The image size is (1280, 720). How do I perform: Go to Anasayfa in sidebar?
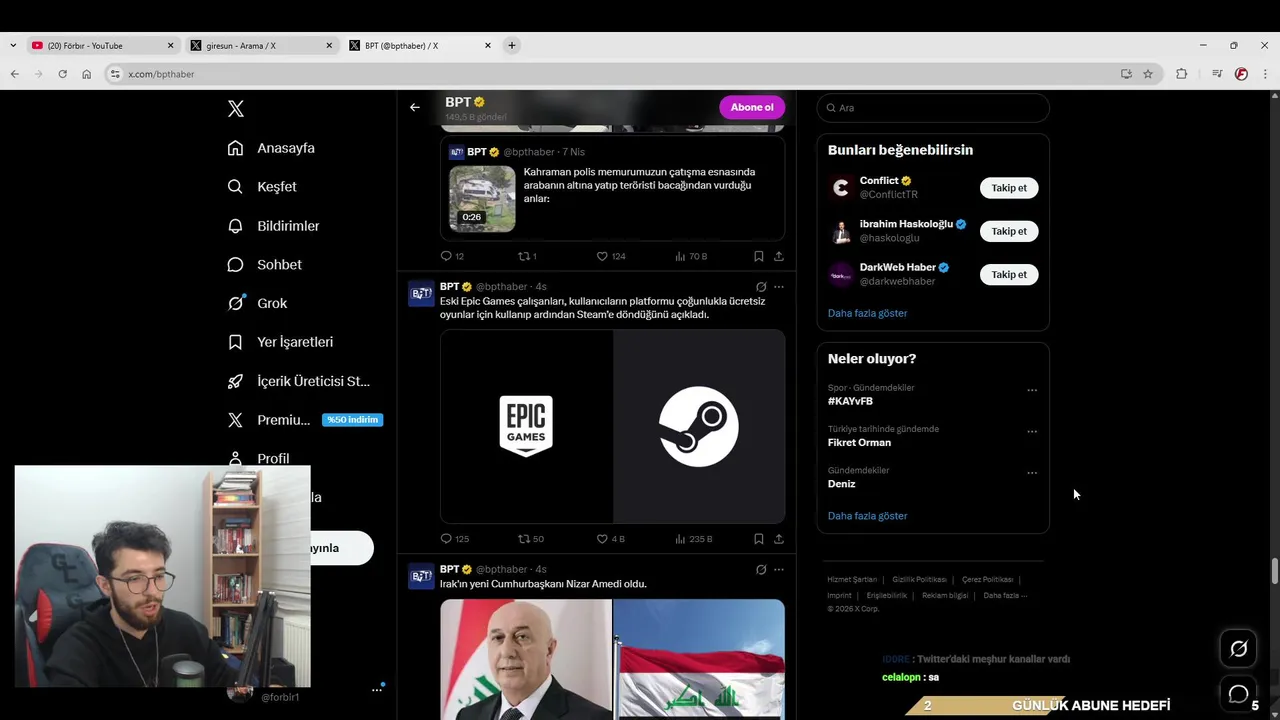pyautogui.click(x=271, y=148)
